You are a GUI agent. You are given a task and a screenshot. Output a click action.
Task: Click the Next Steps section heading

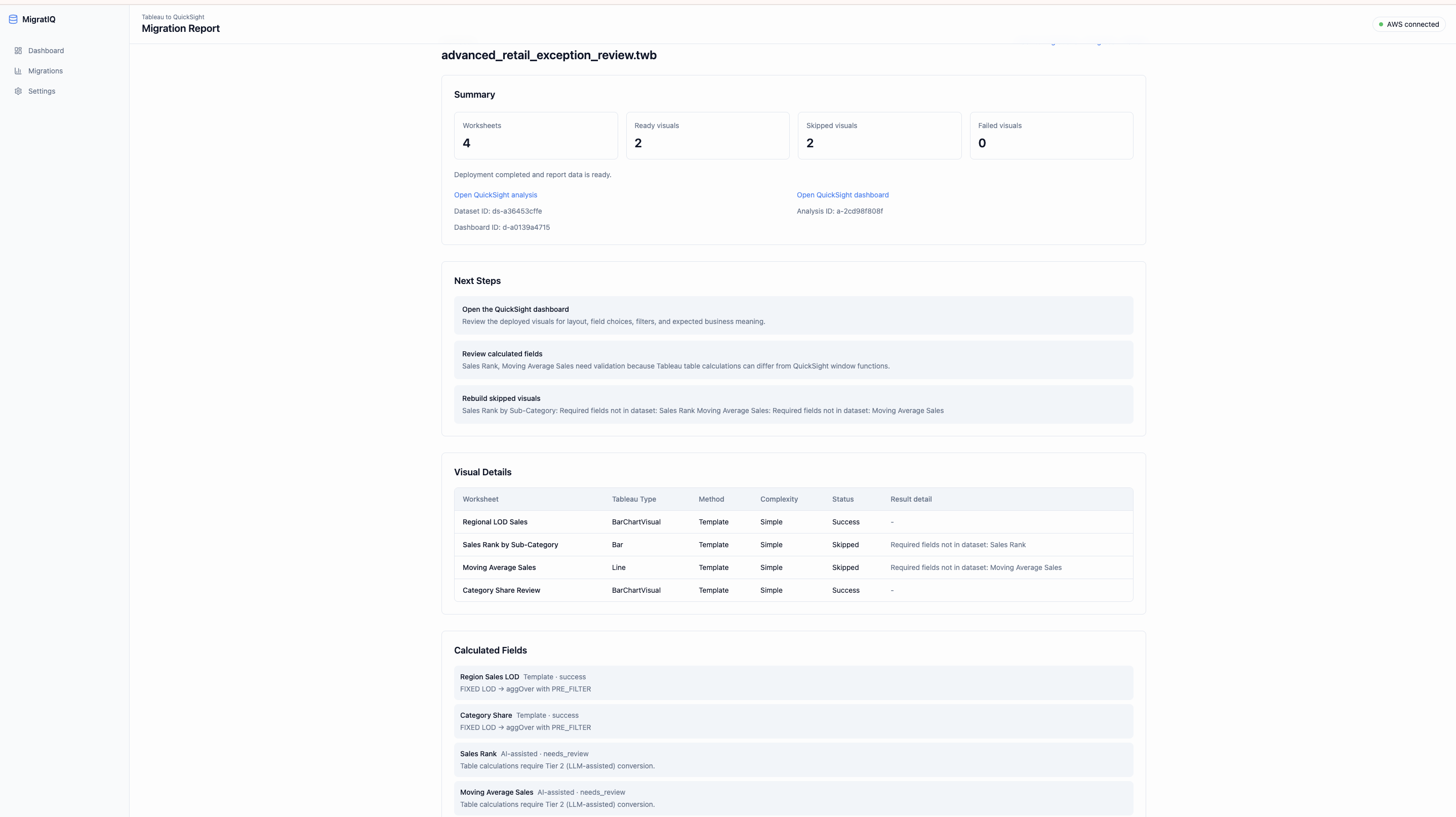pyautogui.click(x=477, y=281)
